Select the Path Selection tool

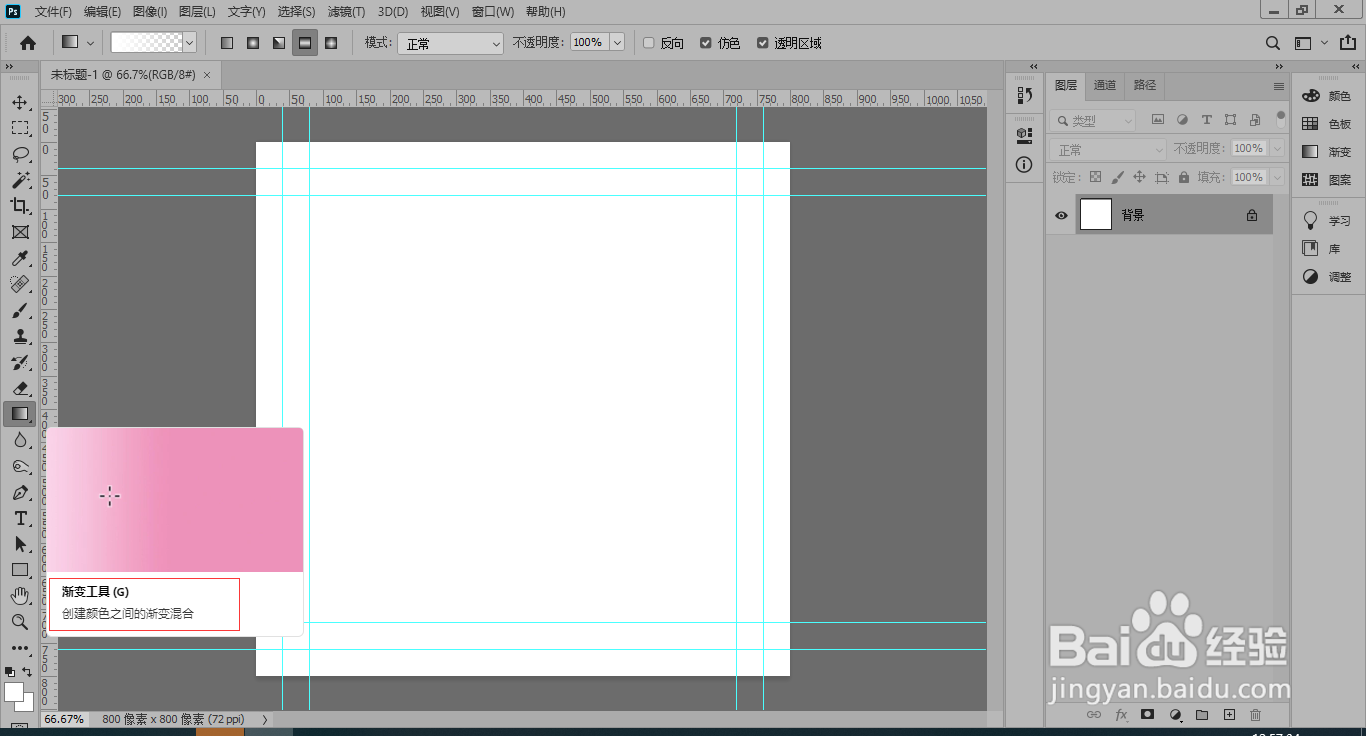20,544
